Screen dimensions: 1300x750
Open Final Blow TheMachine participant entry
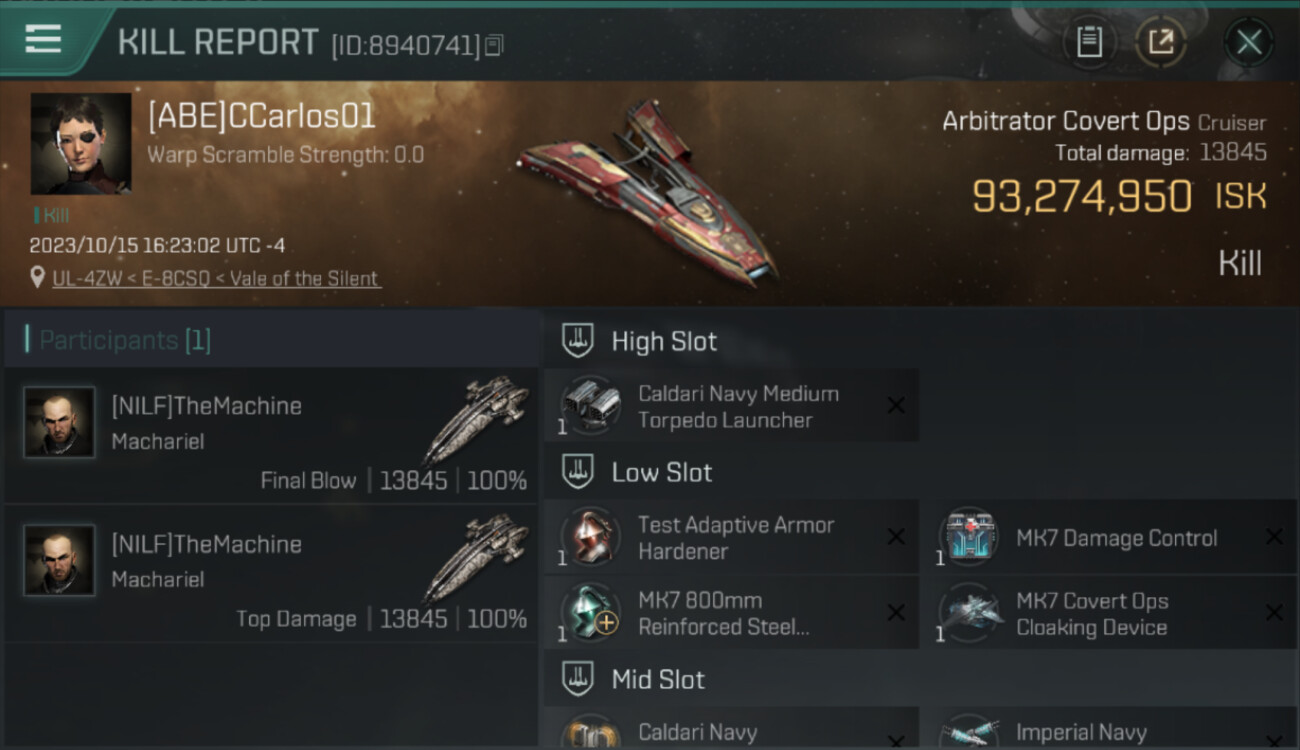[x=272, y=435]
